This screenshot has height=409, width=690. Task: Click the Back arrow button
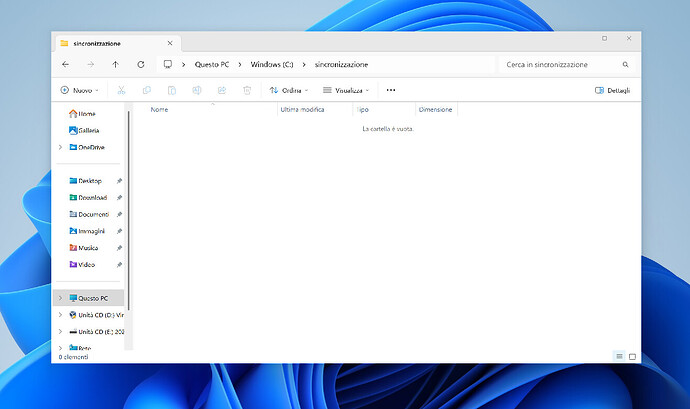click(x=65, y=64)
